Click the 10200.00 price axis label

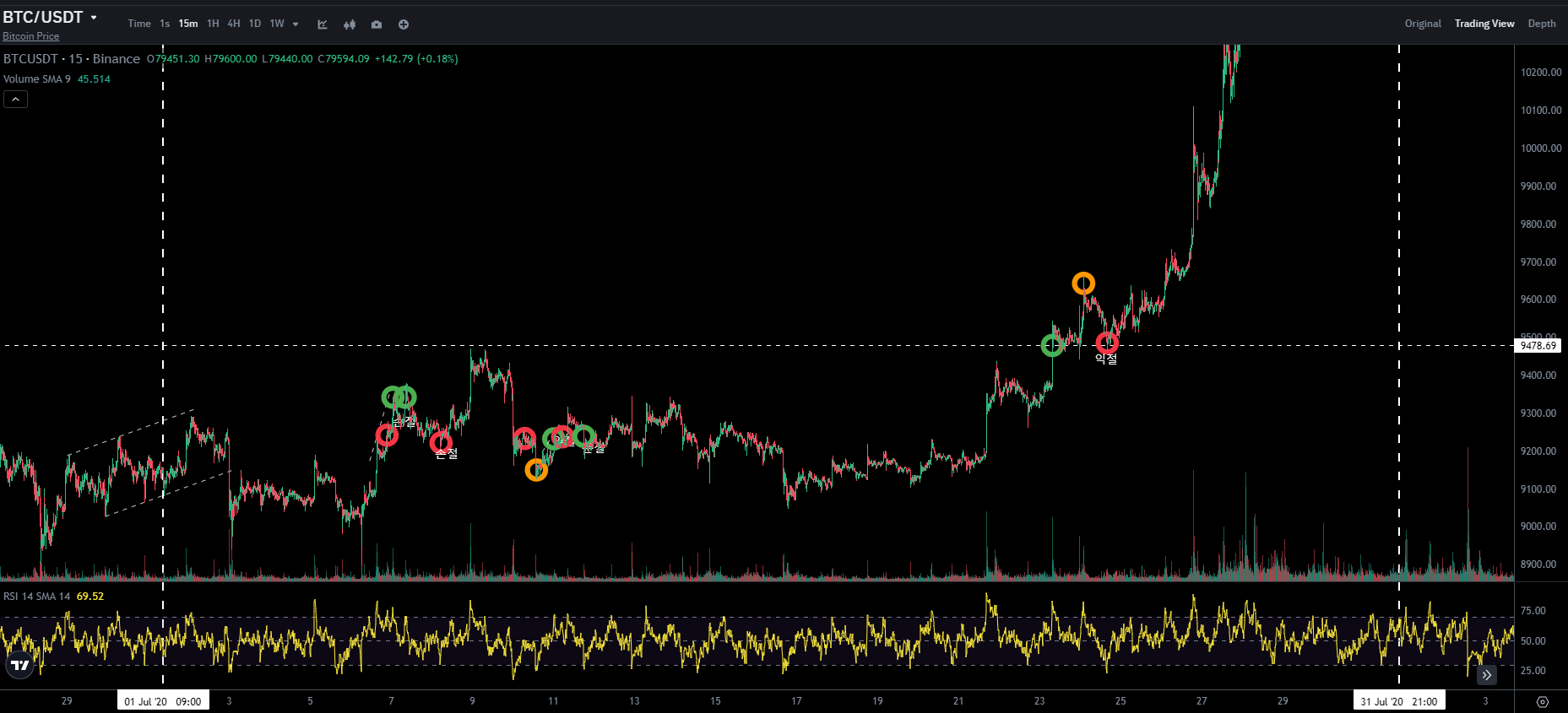coord(1541,73)
